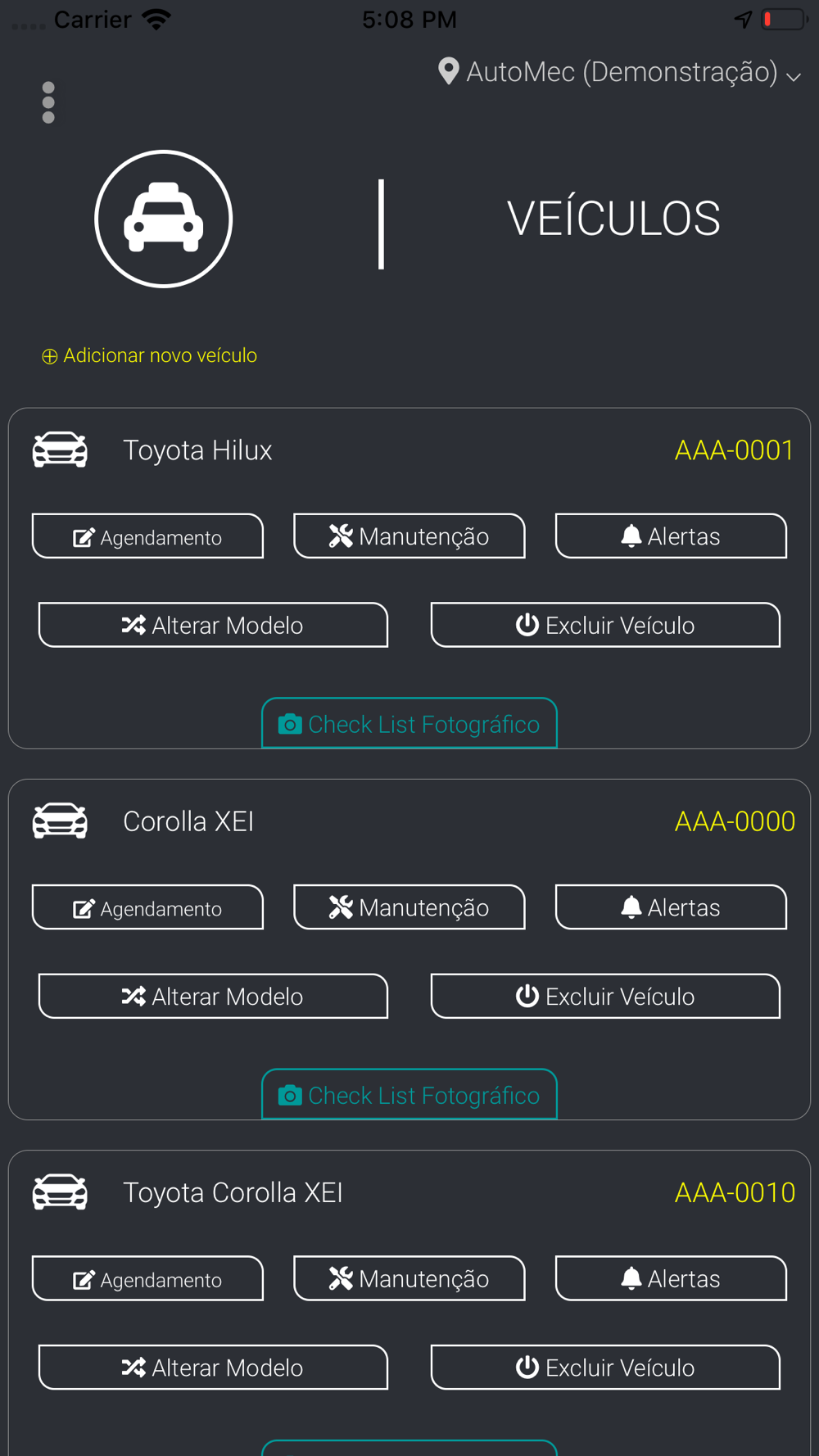Tap the car icon next to Toyota Hilux
The height and width of the screenshot is (1456, 819).
(60, 450)
